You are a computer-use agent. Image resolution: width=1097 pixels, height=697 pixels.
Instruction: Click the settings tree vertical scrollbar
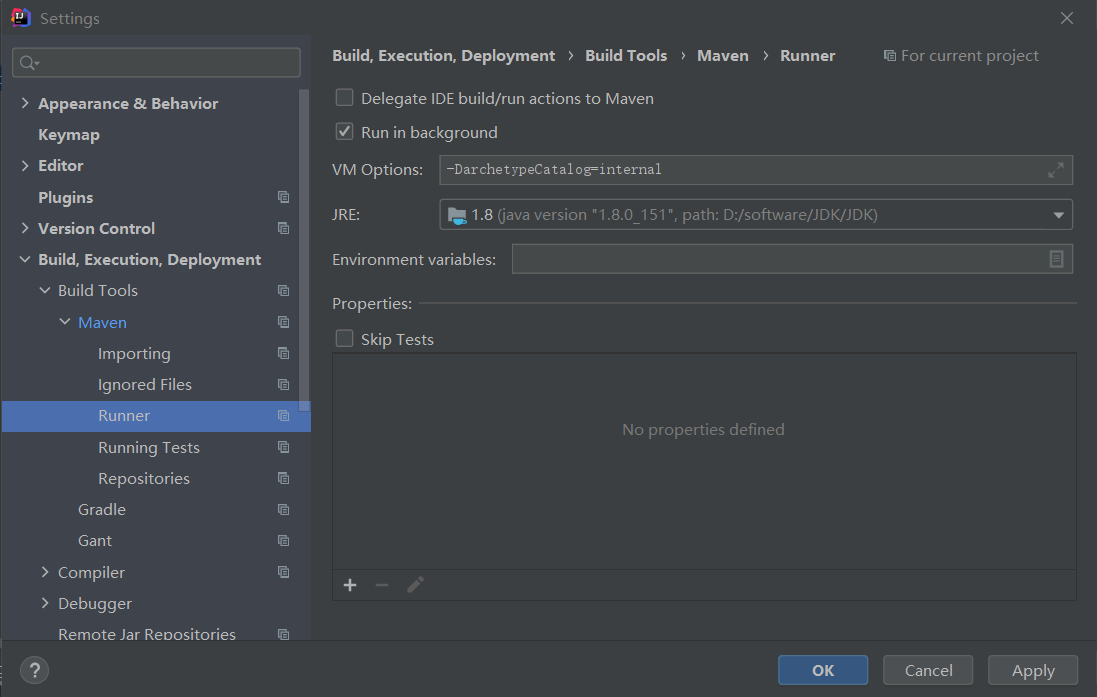pos(304,250)
